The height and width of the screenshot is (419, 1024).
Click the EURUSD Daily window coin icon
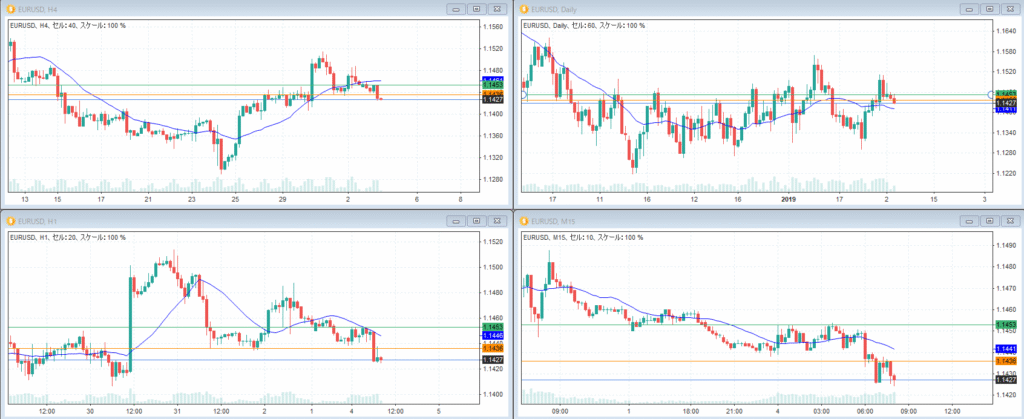click(522, 9)
